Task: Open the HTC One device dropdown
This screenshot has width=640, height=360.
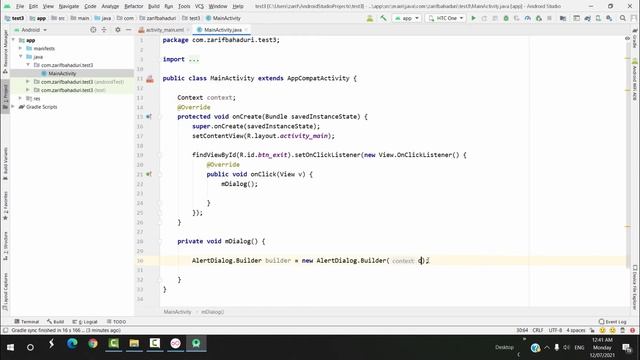Action: (446, 18)
